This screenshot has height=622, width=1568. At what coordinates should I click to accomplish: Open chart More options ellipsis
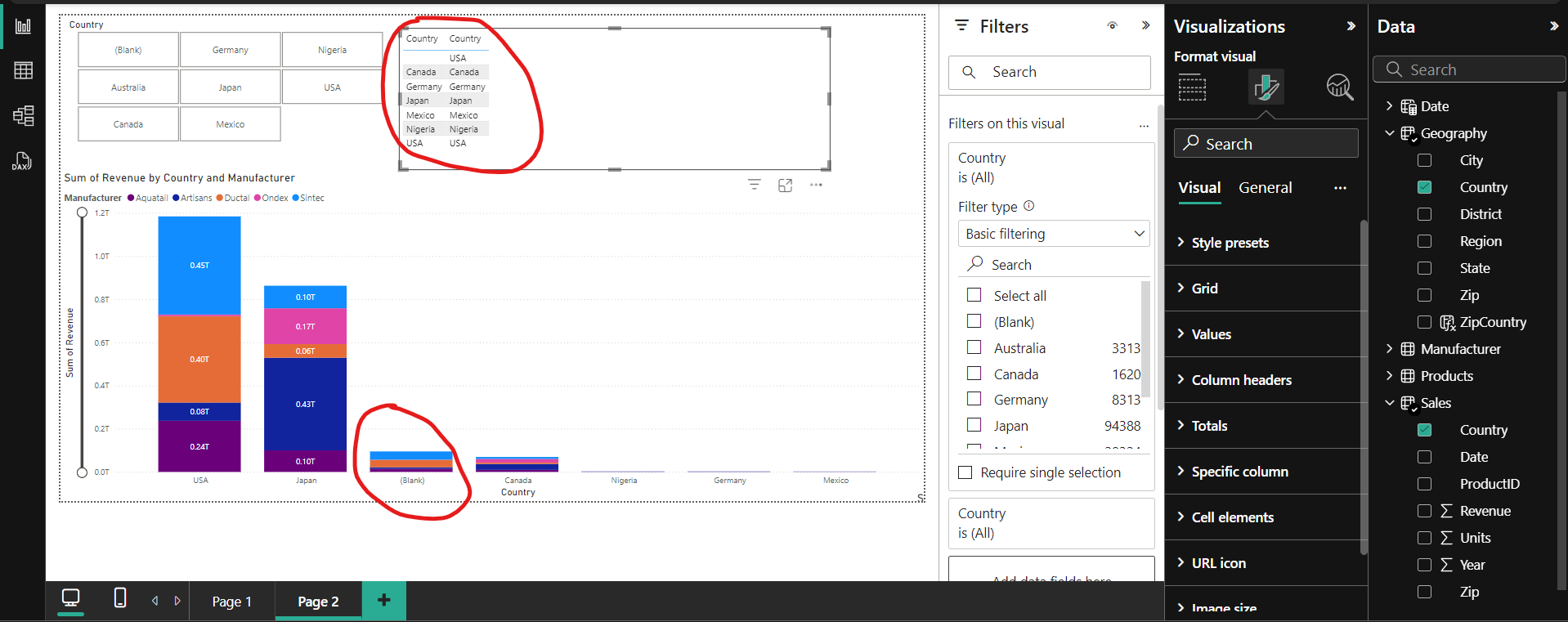pyautogui.click(x=816, y=185)
